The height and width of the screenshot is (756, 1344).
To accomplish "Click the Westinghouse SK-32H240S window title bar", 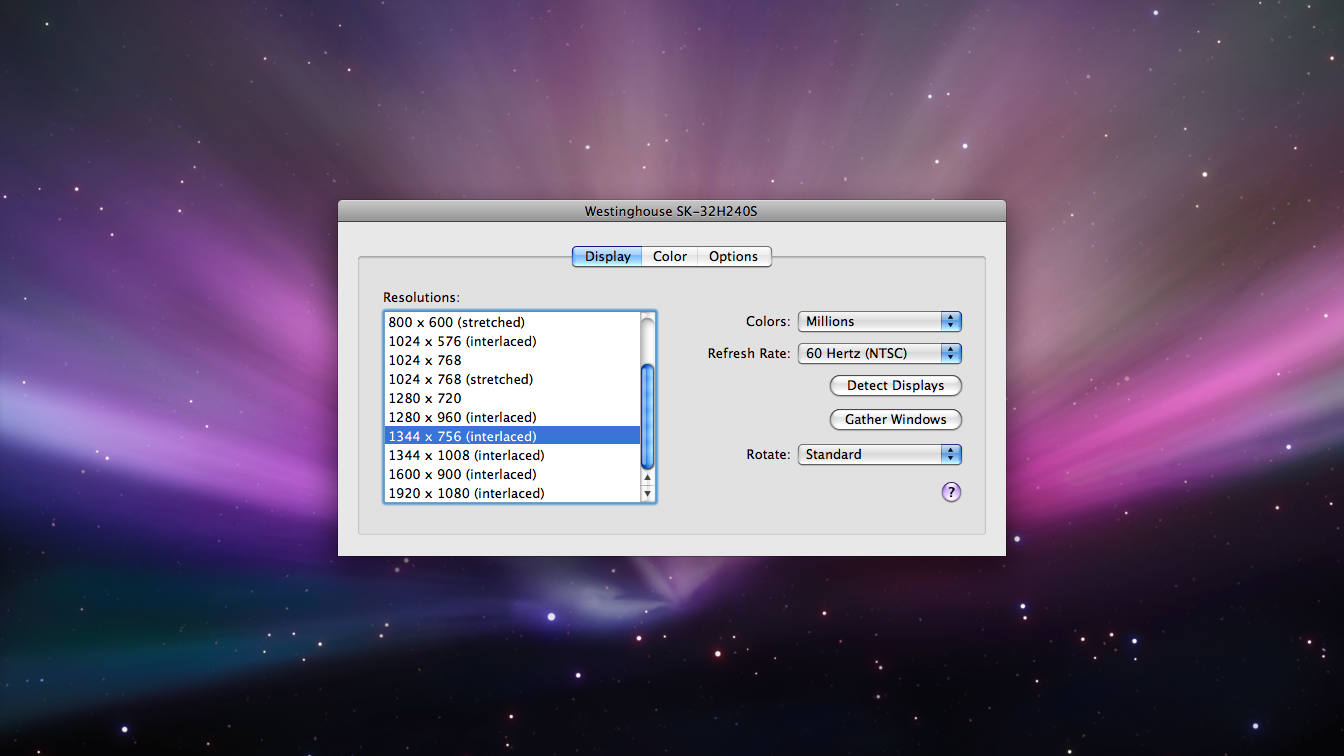I will [x=671, y=211].
